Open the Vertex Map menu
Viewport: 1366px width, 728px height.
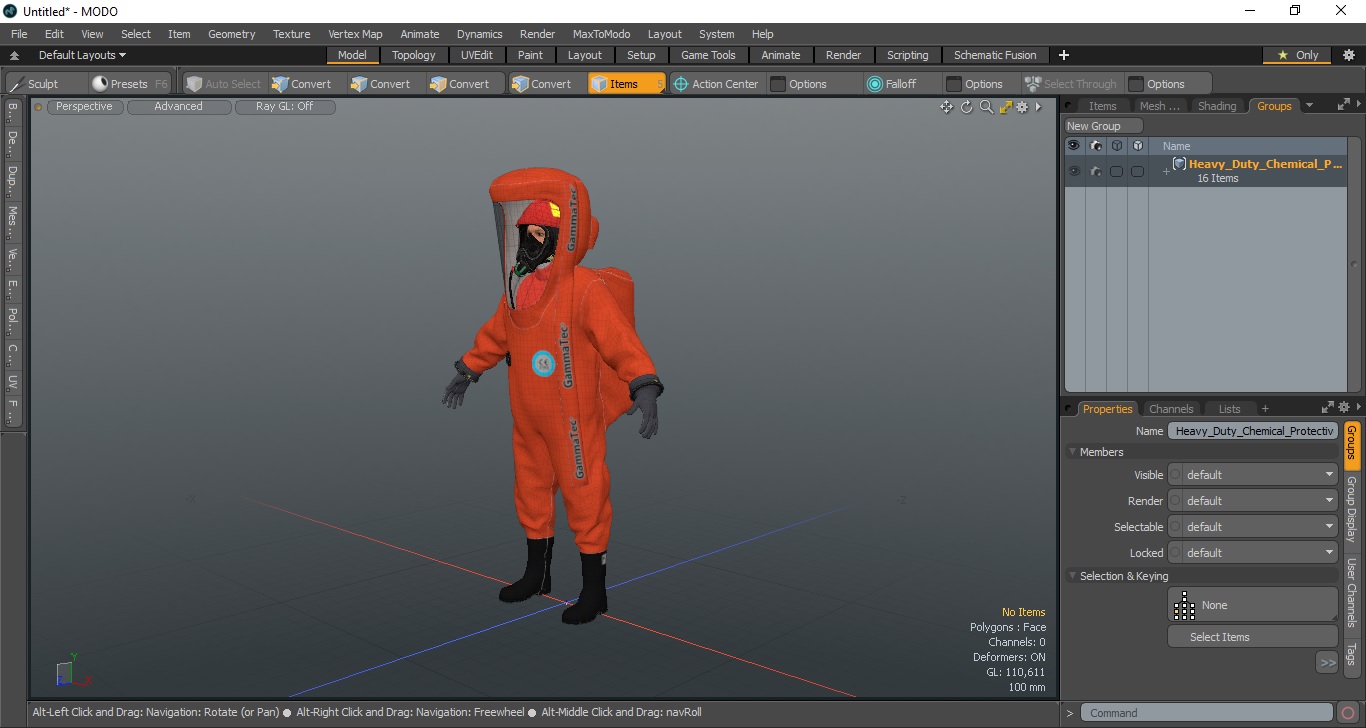click(355, 34)
